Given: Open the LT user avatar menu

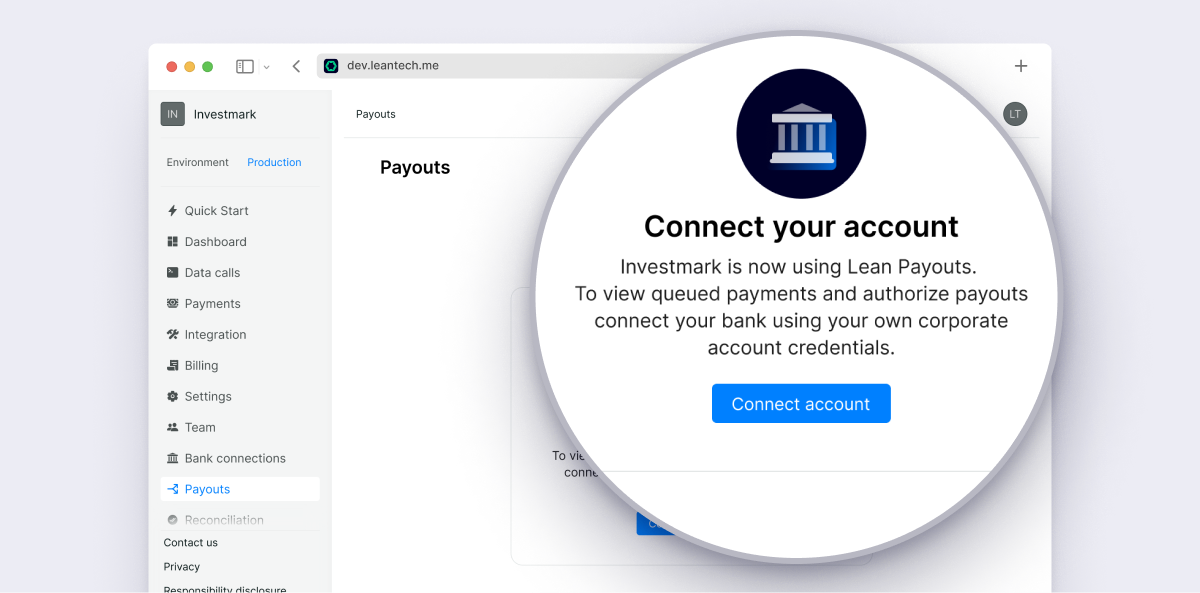Looking at the screenshot, I should point(1015,114).
